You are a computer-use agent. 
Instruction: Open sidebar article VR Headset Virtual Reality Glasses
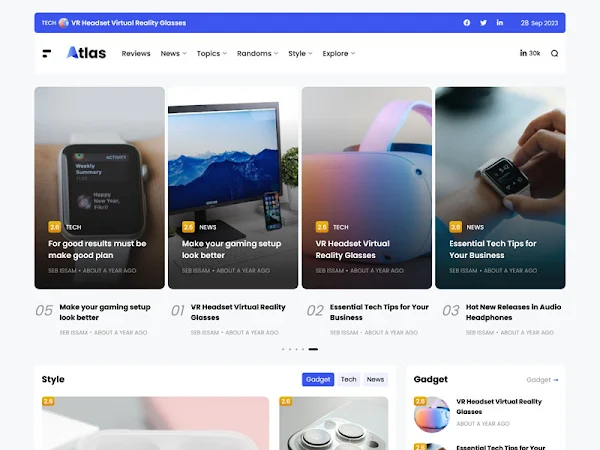pyautogui.click(x=499, y=406)
